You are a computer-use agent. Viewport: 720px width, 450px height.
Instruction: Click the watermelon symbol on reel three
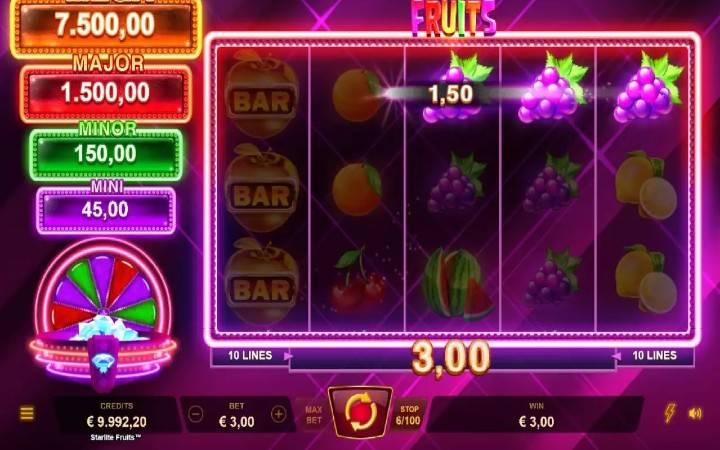[x=457, y=284]
